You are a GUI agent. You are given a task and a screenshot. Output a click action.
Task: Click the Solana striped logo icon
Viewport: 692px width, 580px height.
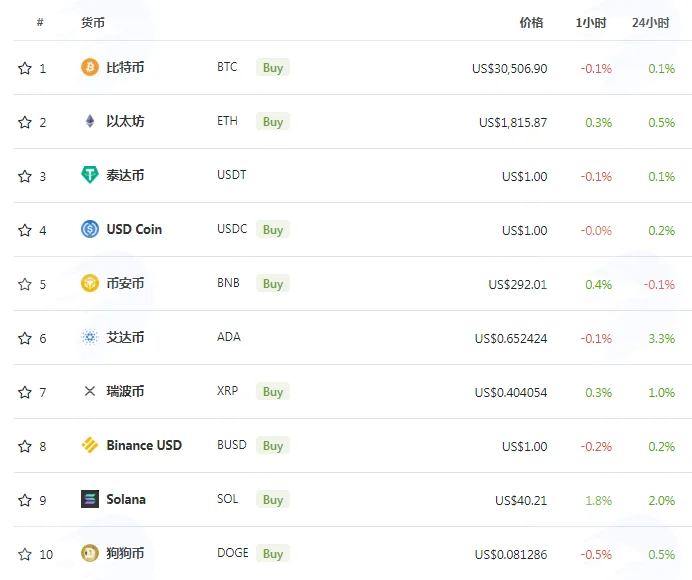click(90, 499)
